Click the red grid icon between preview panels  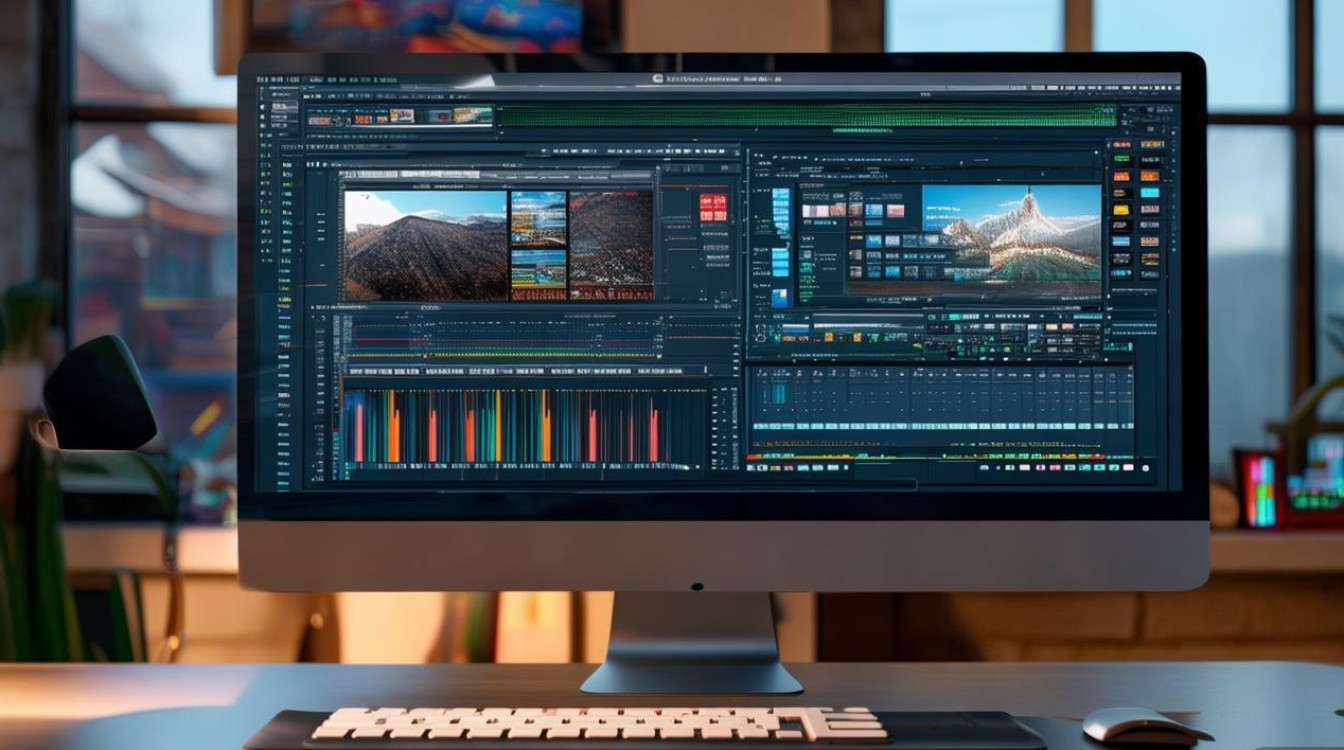tap(713, 207)
